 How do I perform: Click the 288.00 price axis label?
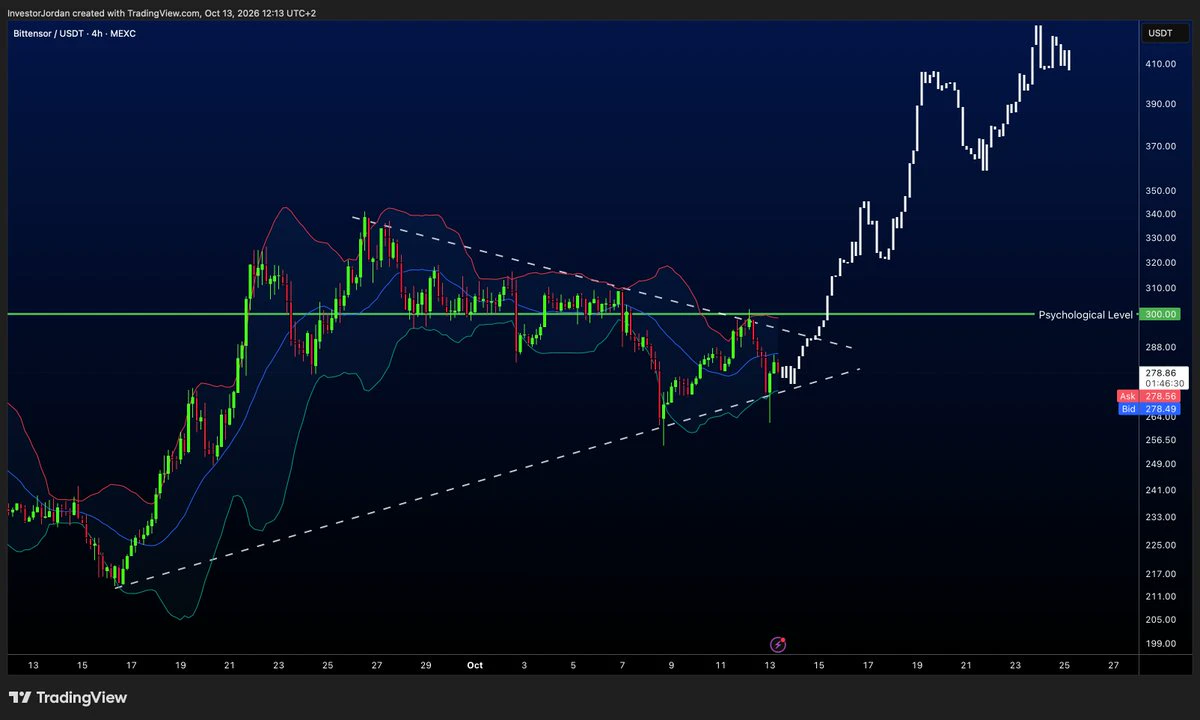click(x=1160, y=347)
